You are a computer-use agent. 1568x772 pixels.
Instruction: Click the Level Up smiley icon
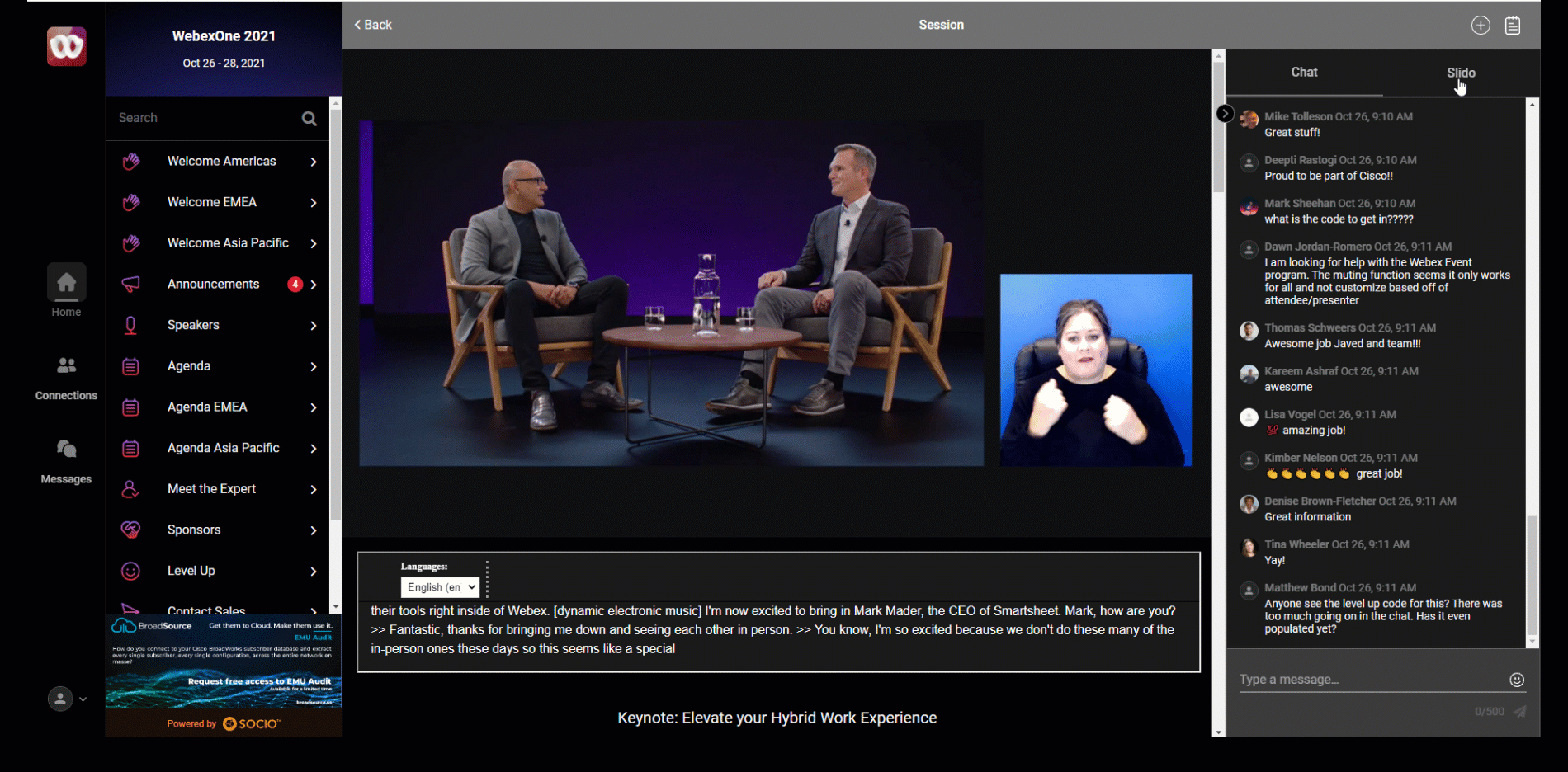click(x=130, y=571)
